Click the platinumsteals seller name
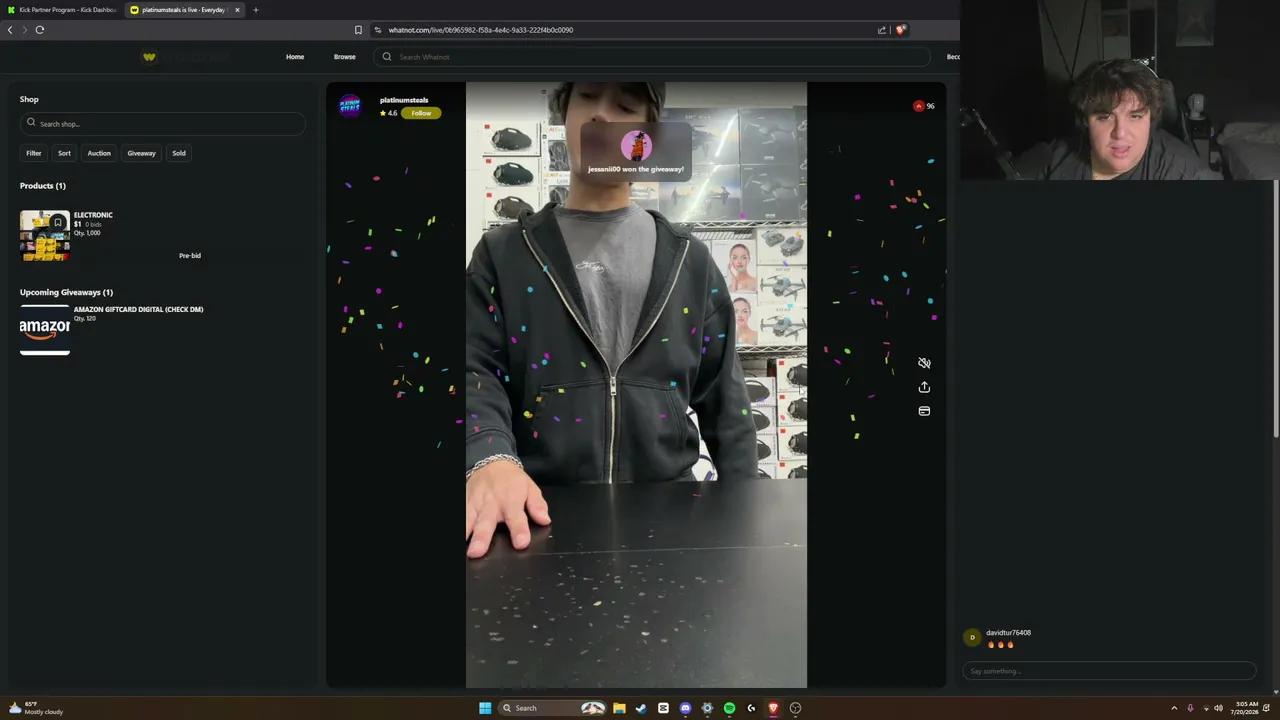The image size is (1280, 720). (x=404, y=100)
